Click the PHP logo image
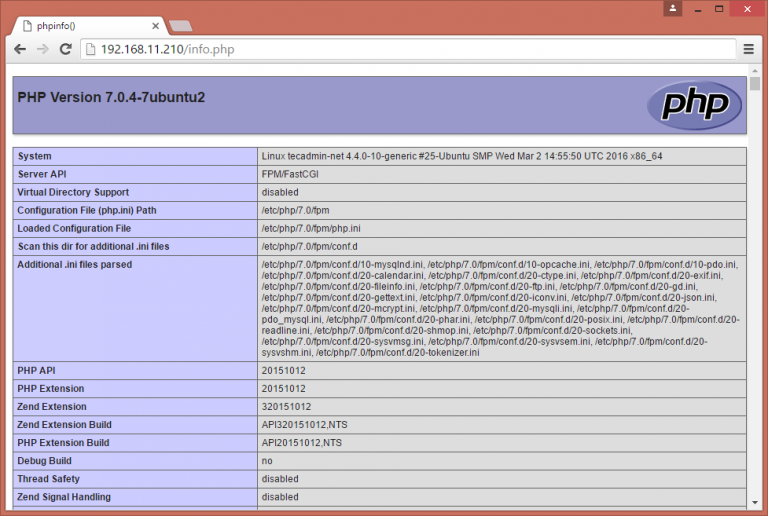Viewport: 768px width, 516px height. pos(694,104)
